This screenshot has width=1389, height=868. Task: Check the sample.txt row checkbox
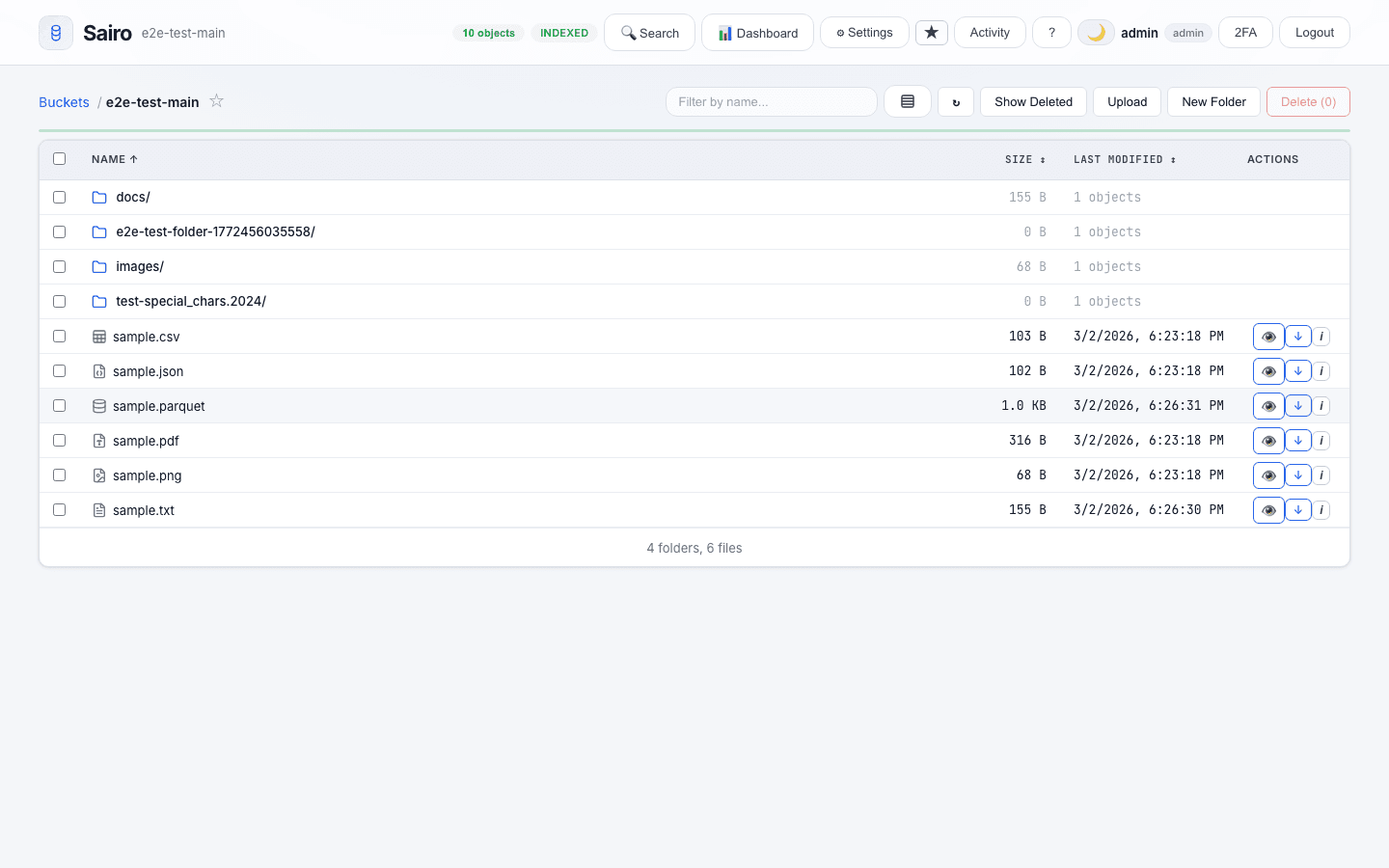(x=60, y=509)
